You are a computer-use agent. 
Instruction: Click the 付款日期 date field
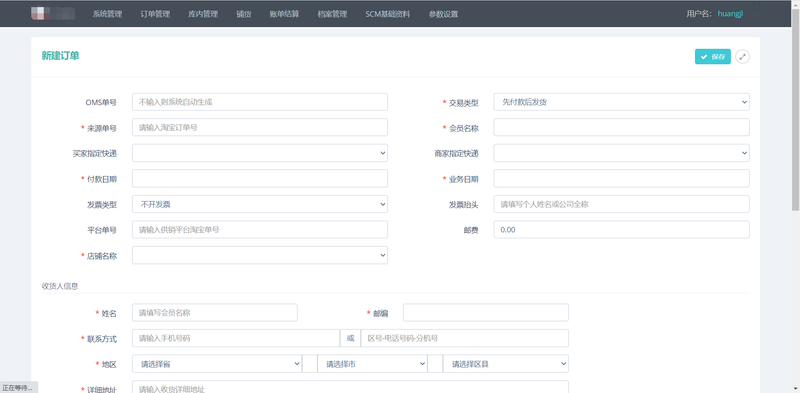[260, 179]
